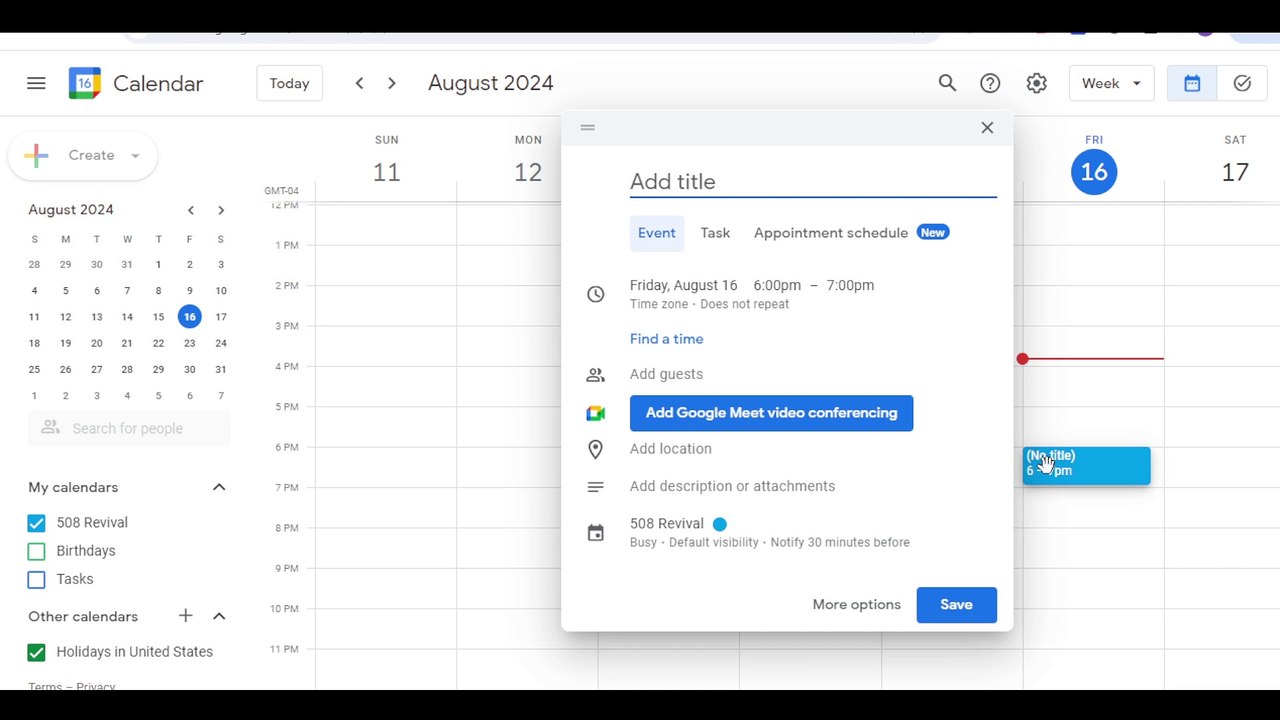Viewport: 1280px width, 720px height.
Task: Open More options for event
Action: pyautogui.click(x=857, y=605)
